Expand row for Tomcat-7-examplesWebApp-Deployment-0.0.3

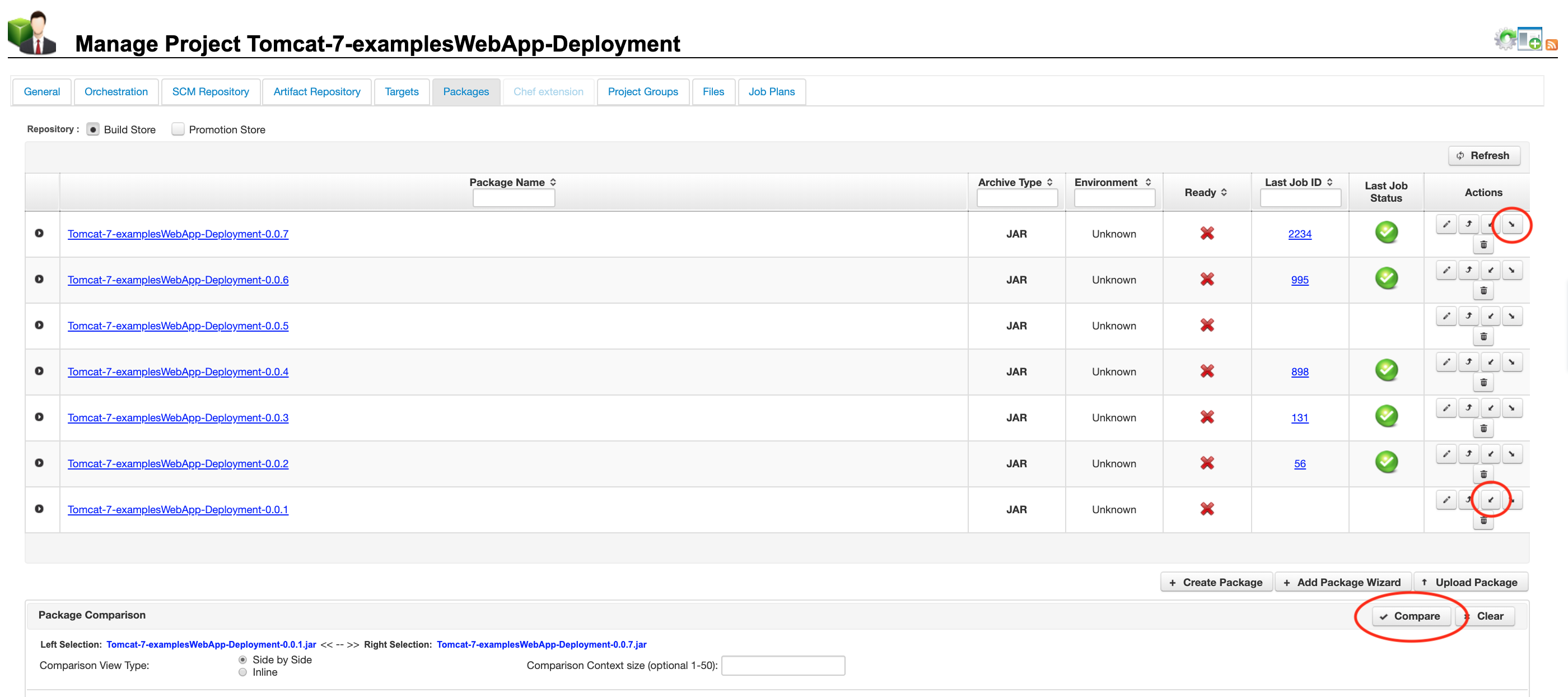click(x=39, y=417)
